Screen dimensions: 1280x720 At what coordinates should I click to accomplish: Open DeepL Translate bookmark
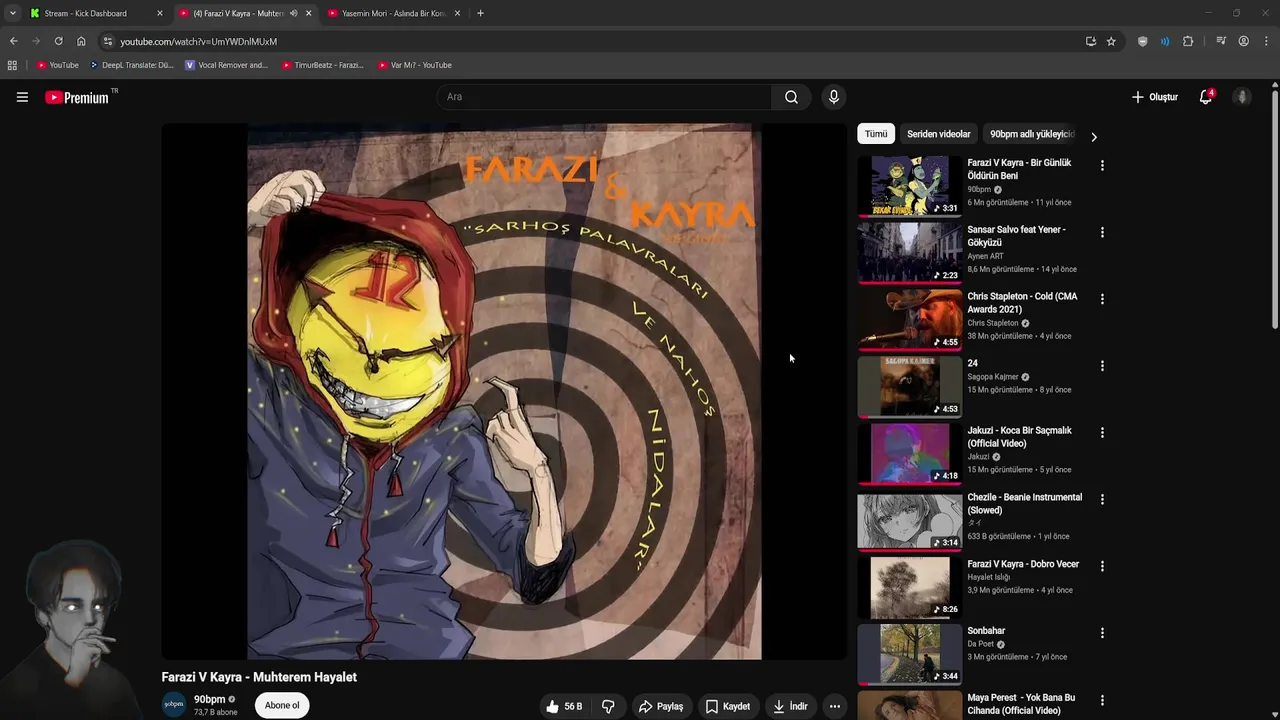click(132, 65)
